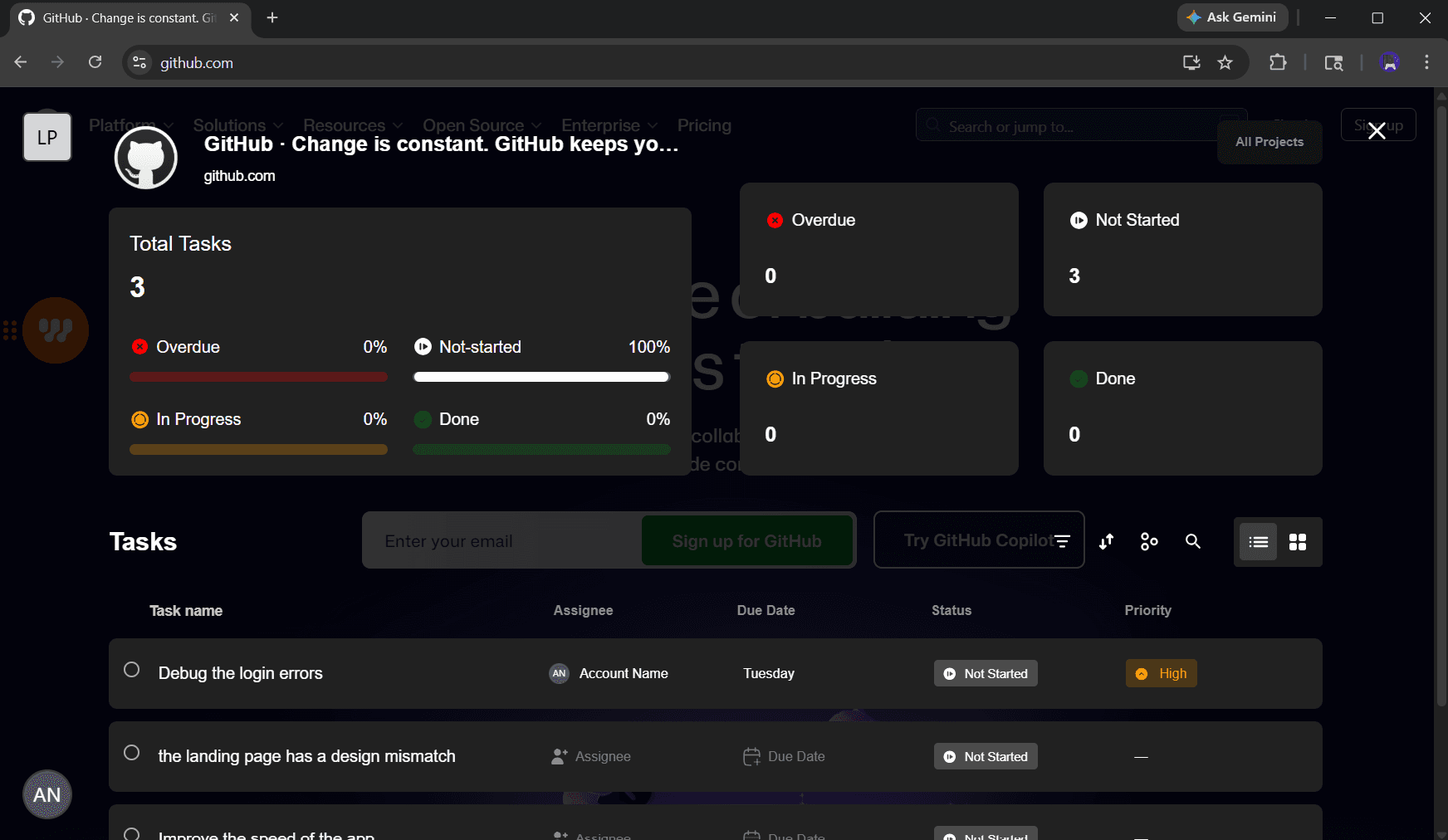Open Not Started status of Debug login task
Viewport: 1448px width, 840px height.
coord(986,673)
